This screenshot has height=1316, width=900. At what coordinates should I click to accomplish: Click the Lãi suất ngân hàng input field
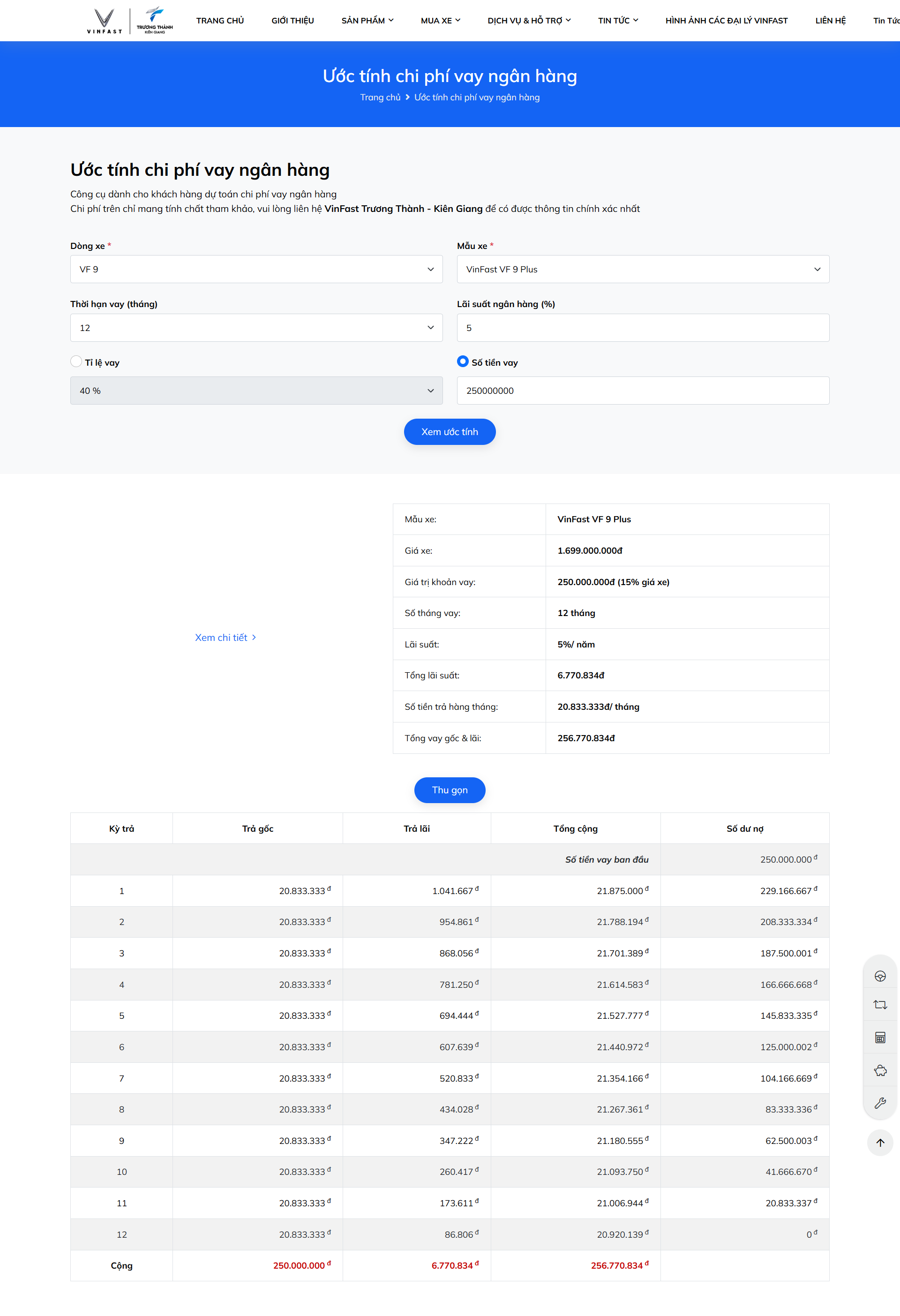point(643,328)
